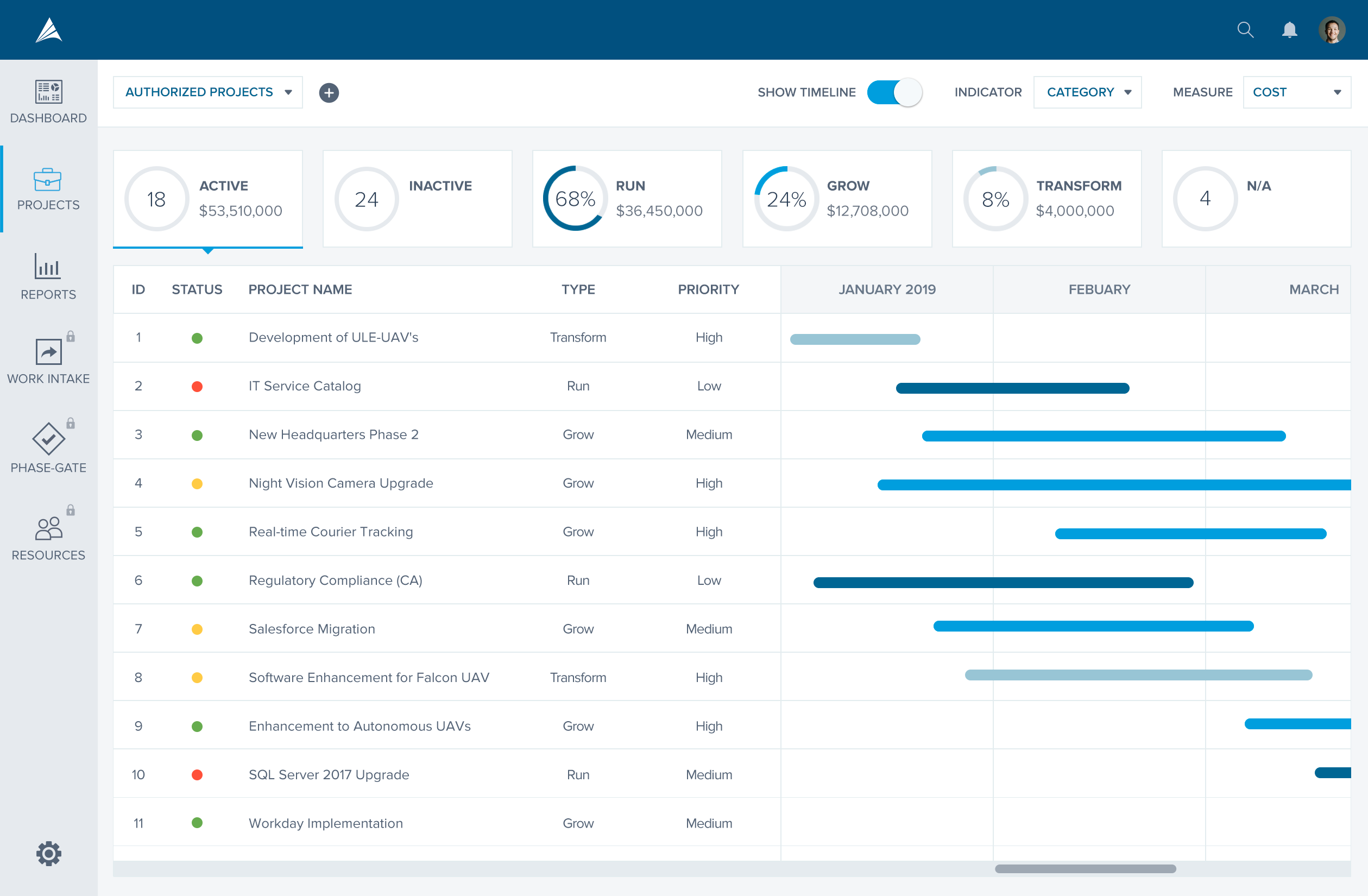Expand Authorized Projects dropdown
Image resolution: width=1368 pixels, height=896 pixels.
tap(208, 92)
